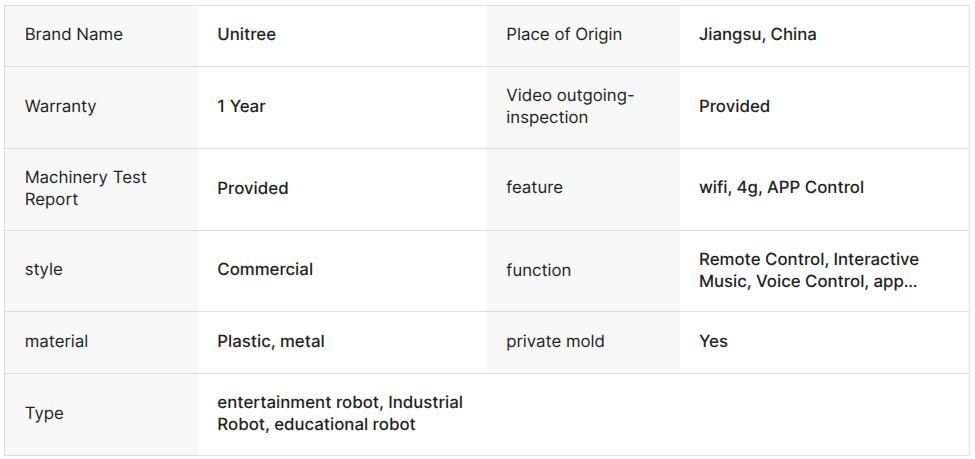Select the Commercial style value

tap(265, 270)
